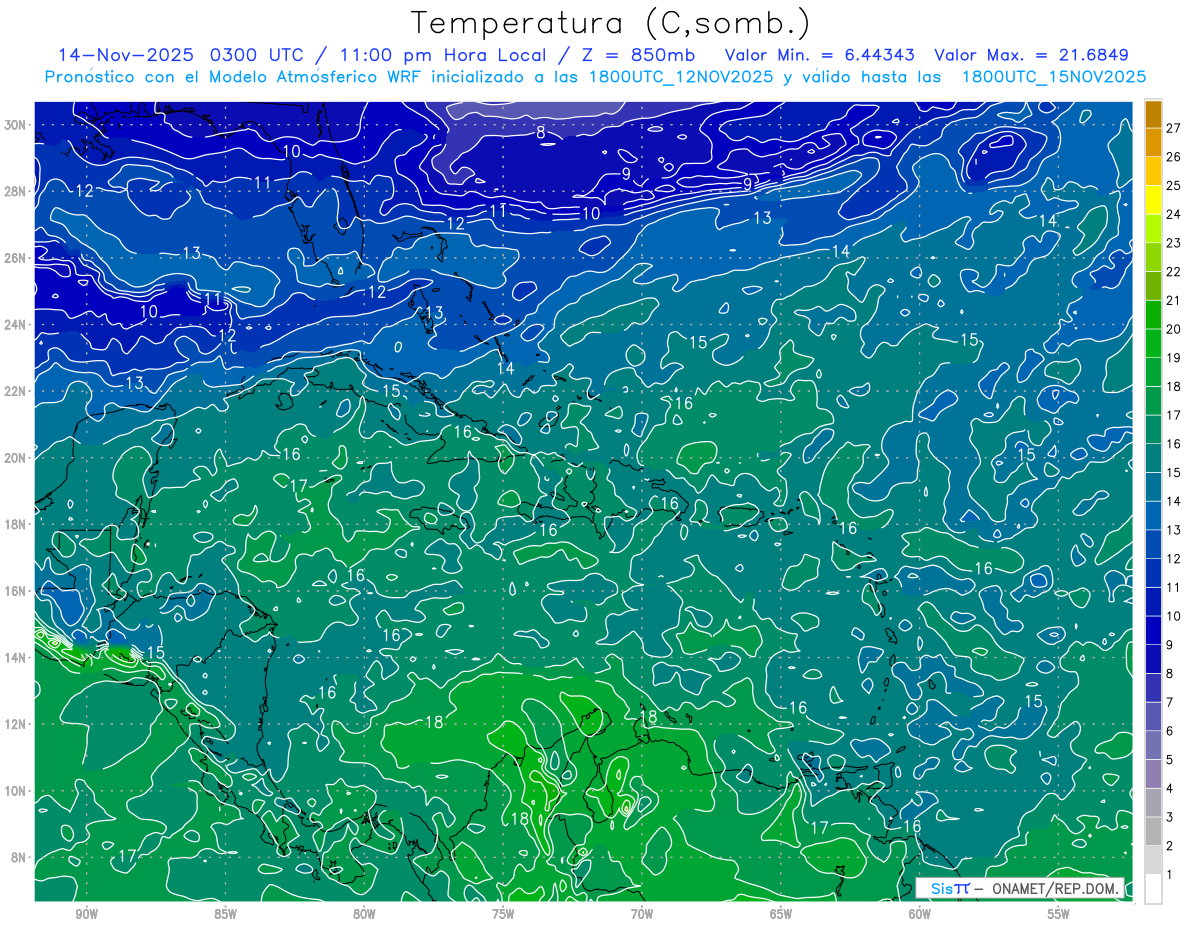This screenshot has height=927, width=1200.
Task: Click the 85W longitude axis label
Action: point(225,914)
